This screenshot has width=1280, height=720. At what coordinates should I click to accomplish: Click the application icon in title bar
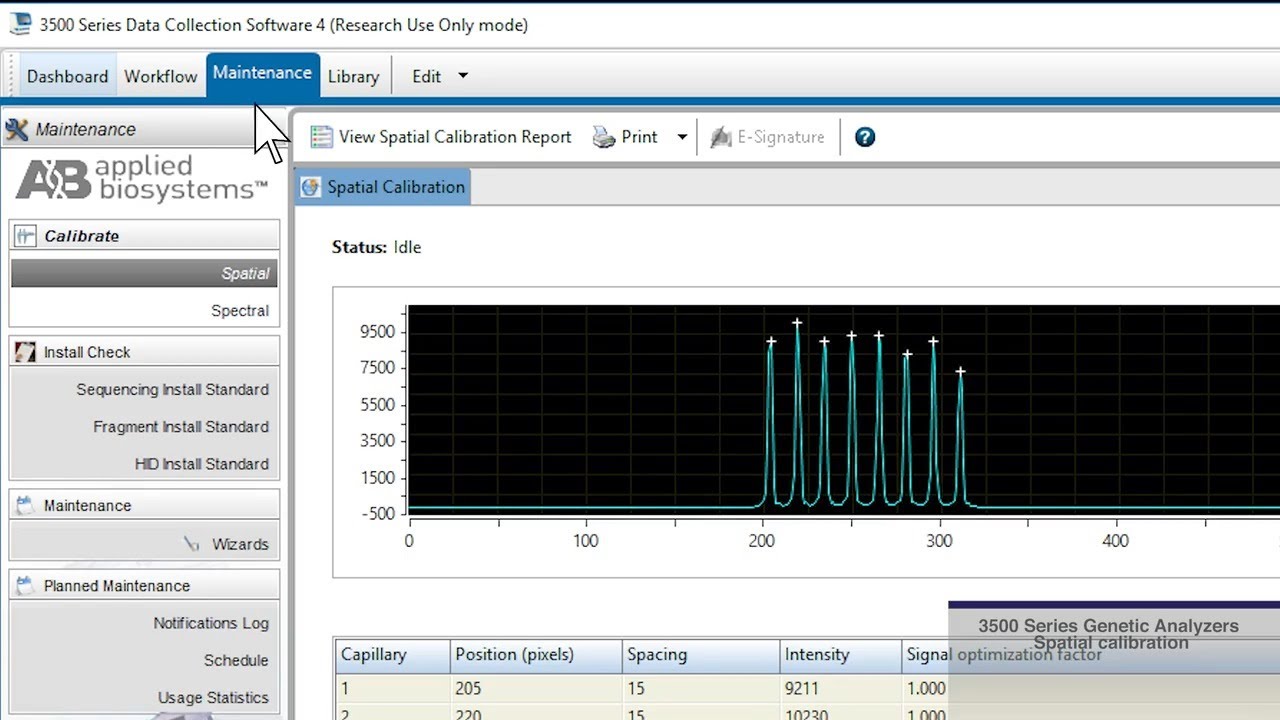pos(21,25)
